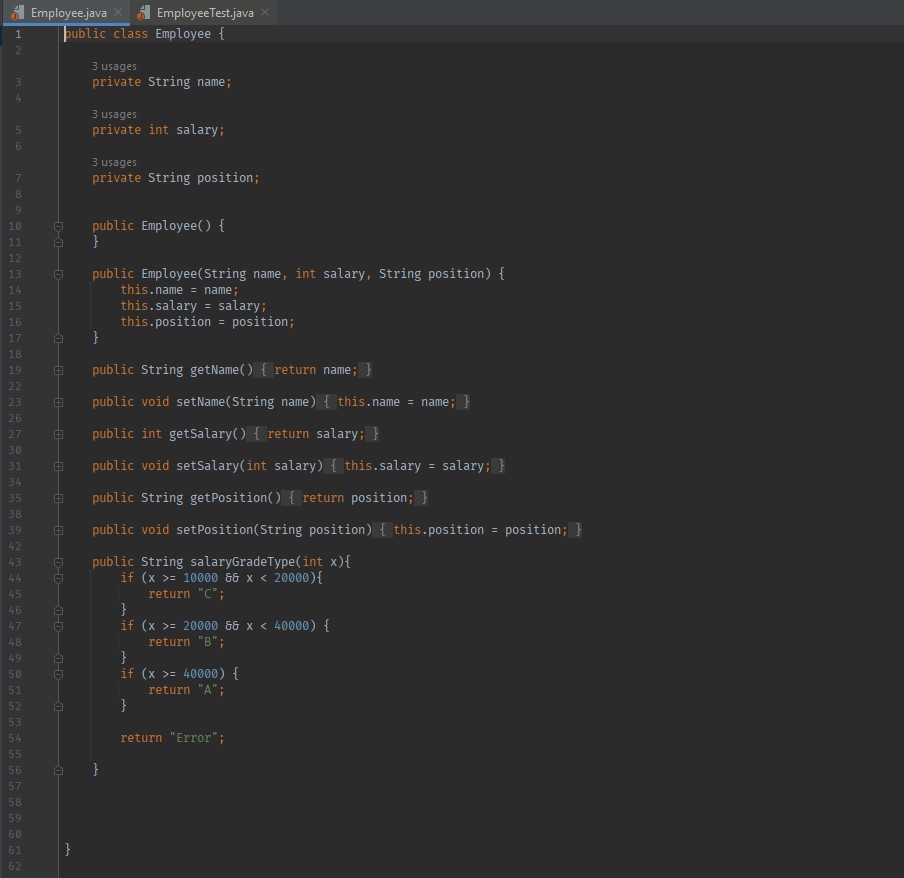Collapse the if block at line 47
The height and width of the screenshot is (878, 904).
(58, 626)
